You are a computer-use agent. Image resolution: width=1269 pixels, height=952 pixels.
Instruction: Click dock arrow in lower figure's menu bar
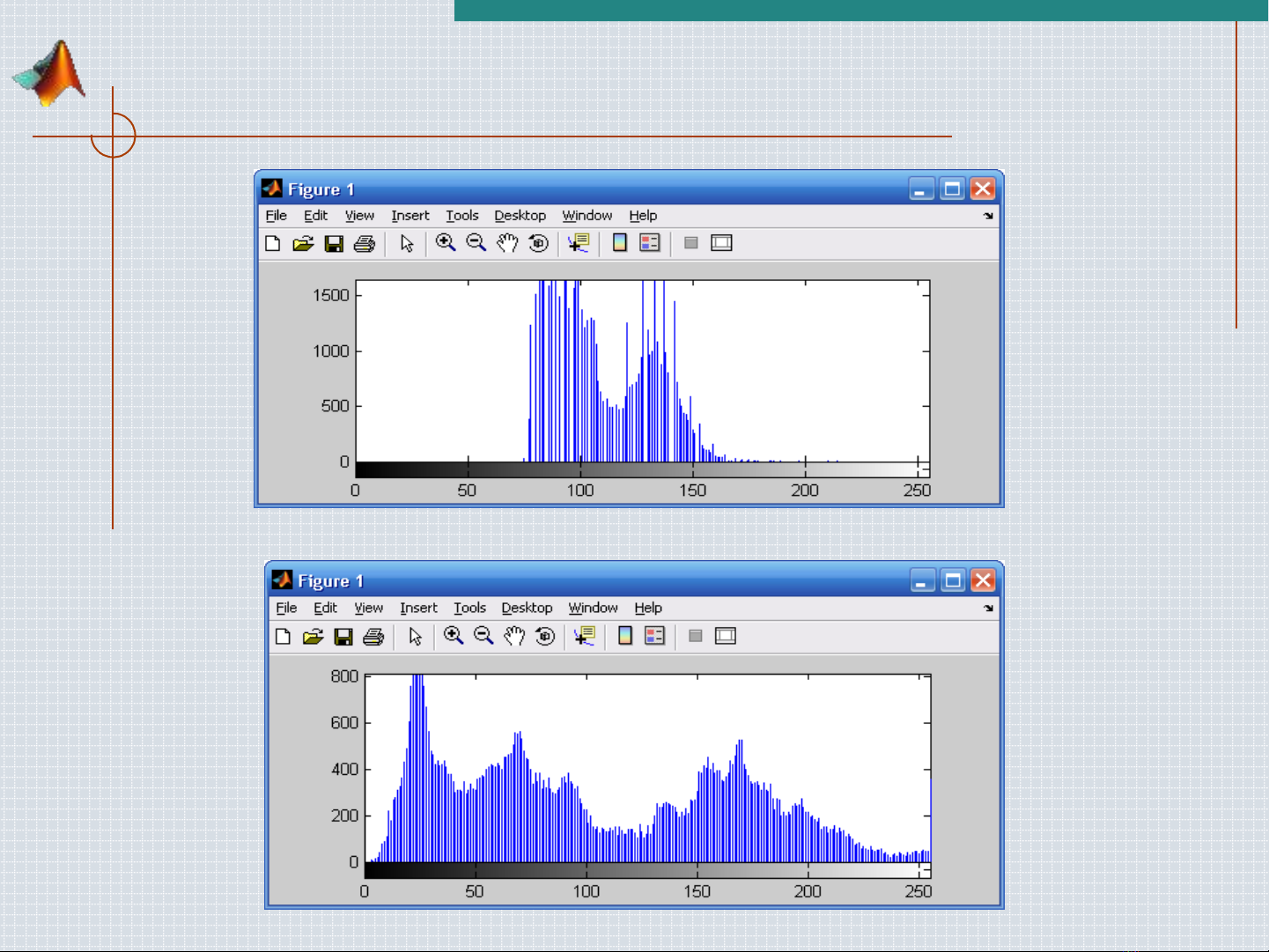[988, 608]
